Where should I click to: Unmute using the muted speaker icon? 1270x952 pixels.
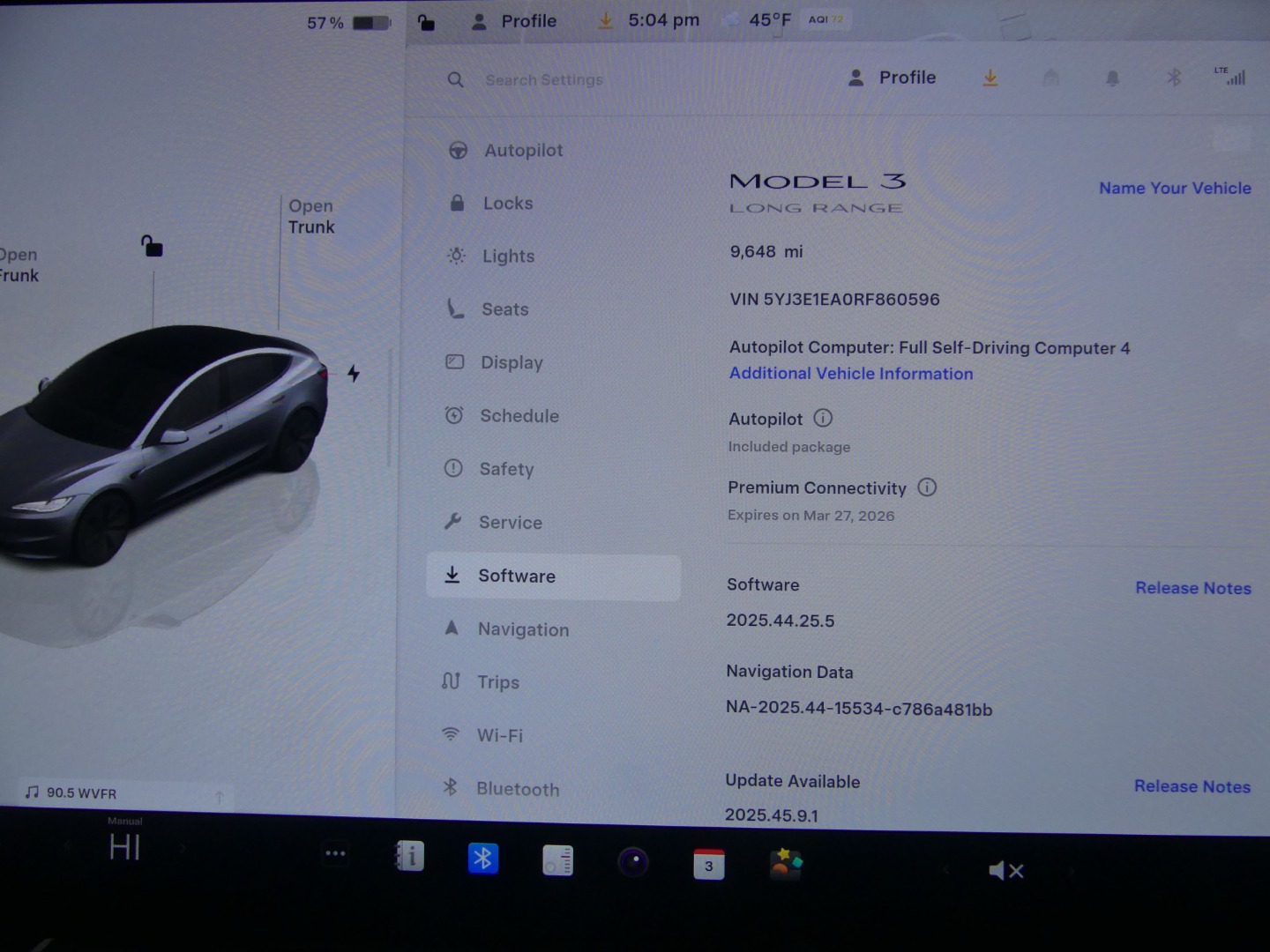tap(1005, 871)
